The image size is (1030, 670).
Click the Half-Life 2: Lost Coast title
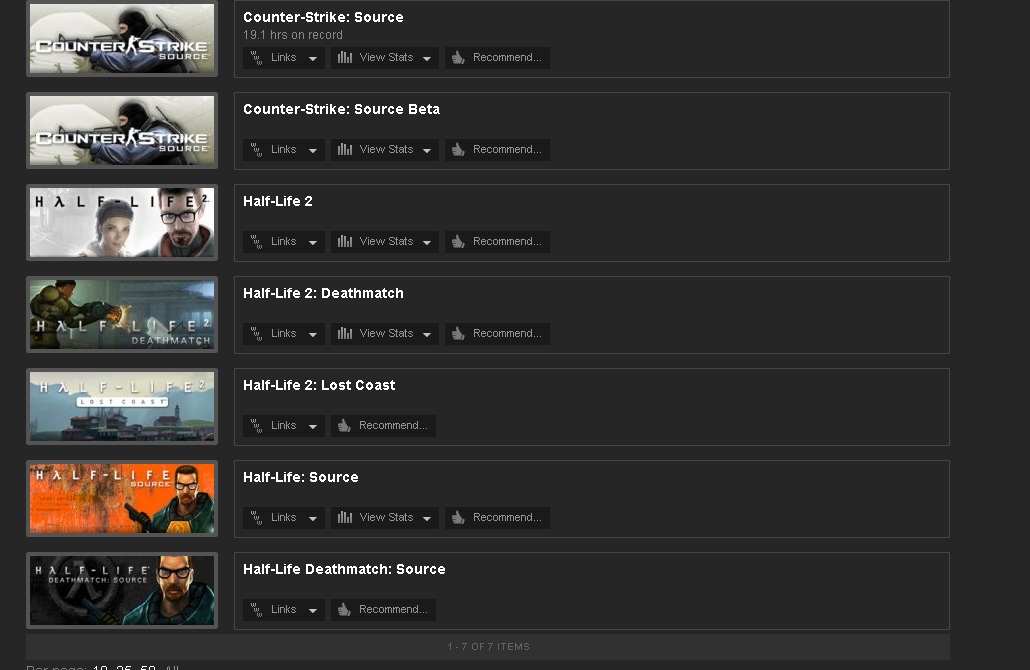tap(319, 386)
